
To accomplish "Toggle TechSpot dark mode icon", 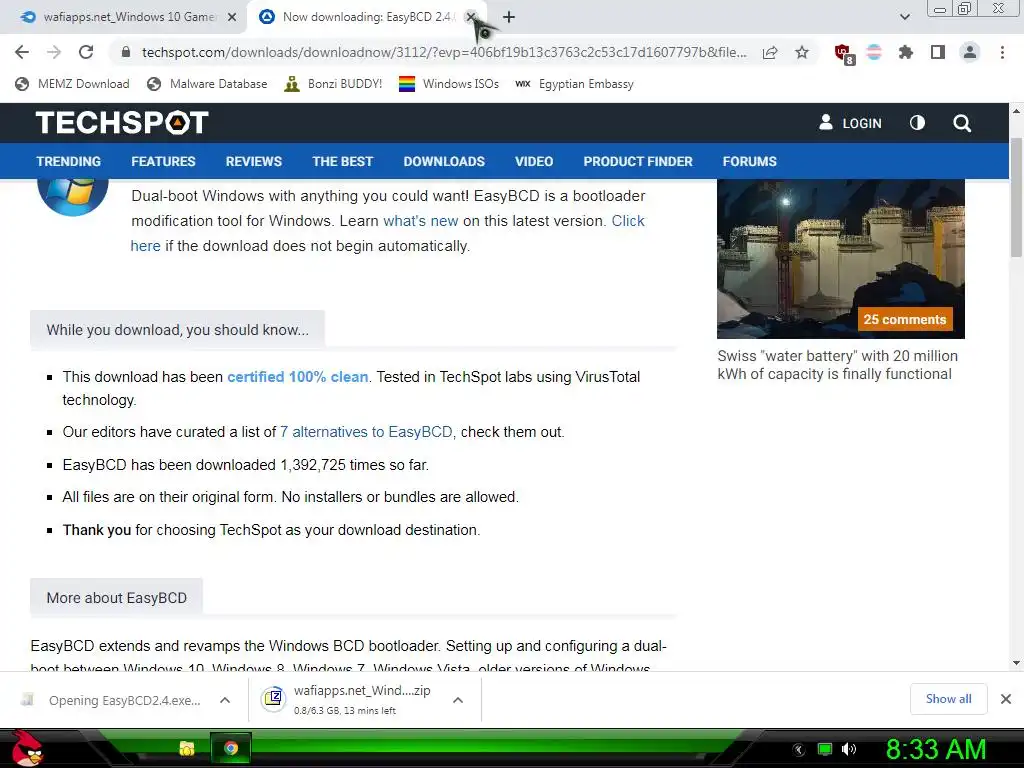I will pos(917,123).
